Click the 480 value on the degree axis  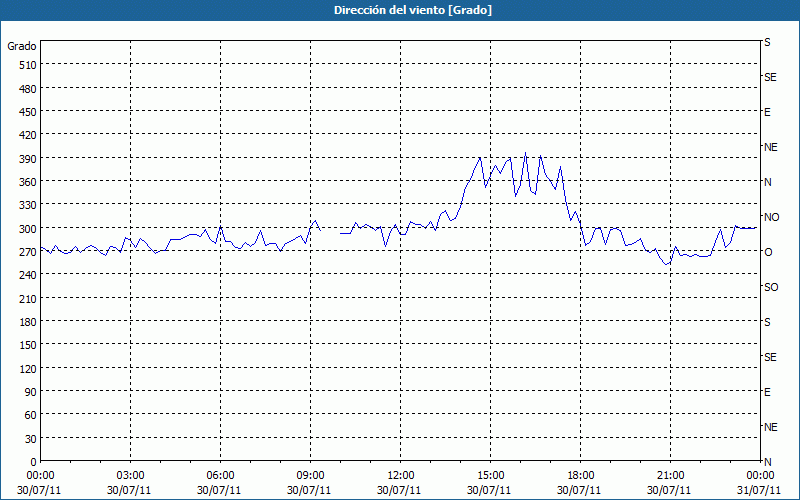pos(28,89)
